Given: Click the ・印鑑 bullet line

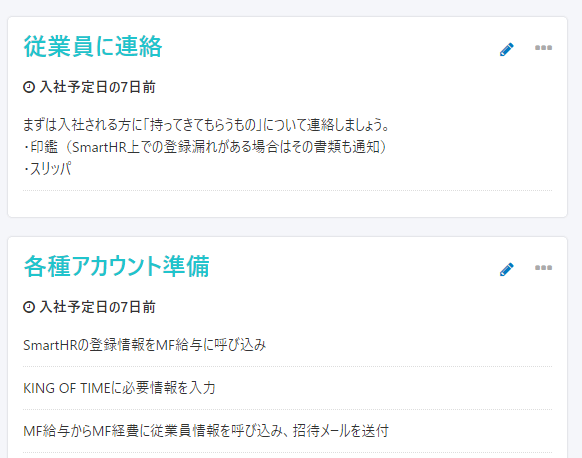Looking at the screenshot, I should point(205,147).
